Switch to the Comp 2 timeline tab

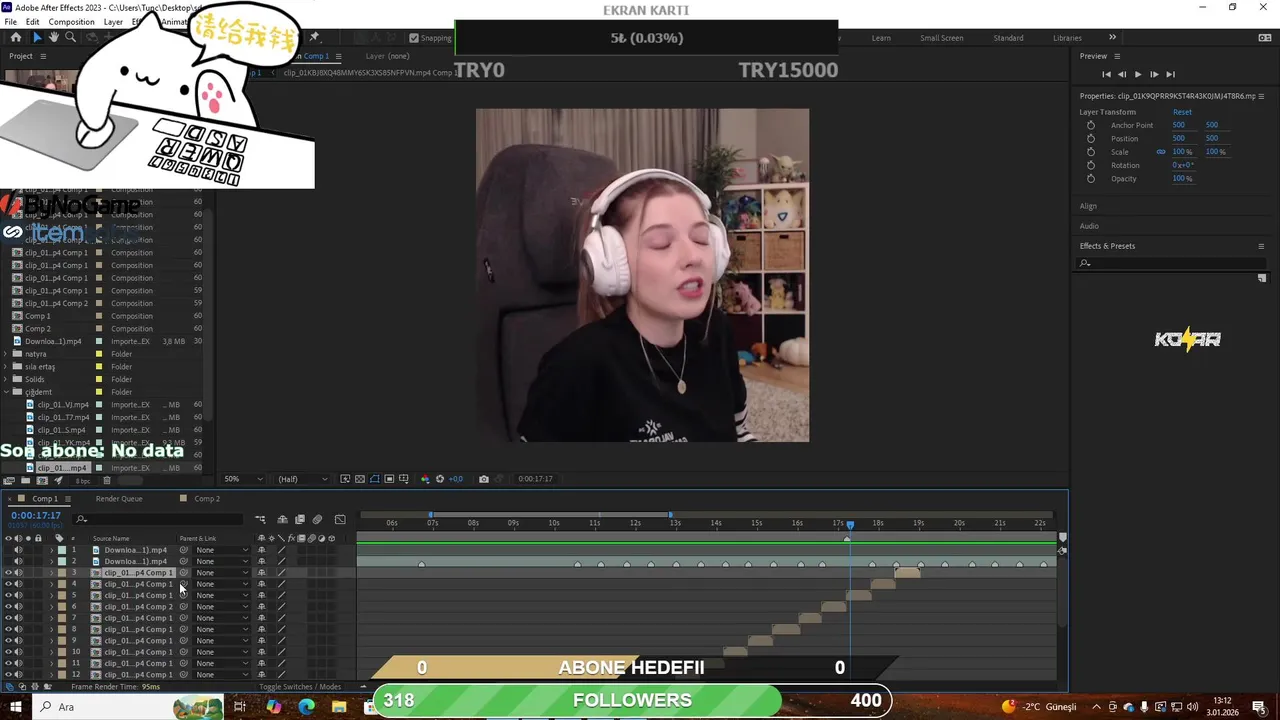(x=207, y=499)
